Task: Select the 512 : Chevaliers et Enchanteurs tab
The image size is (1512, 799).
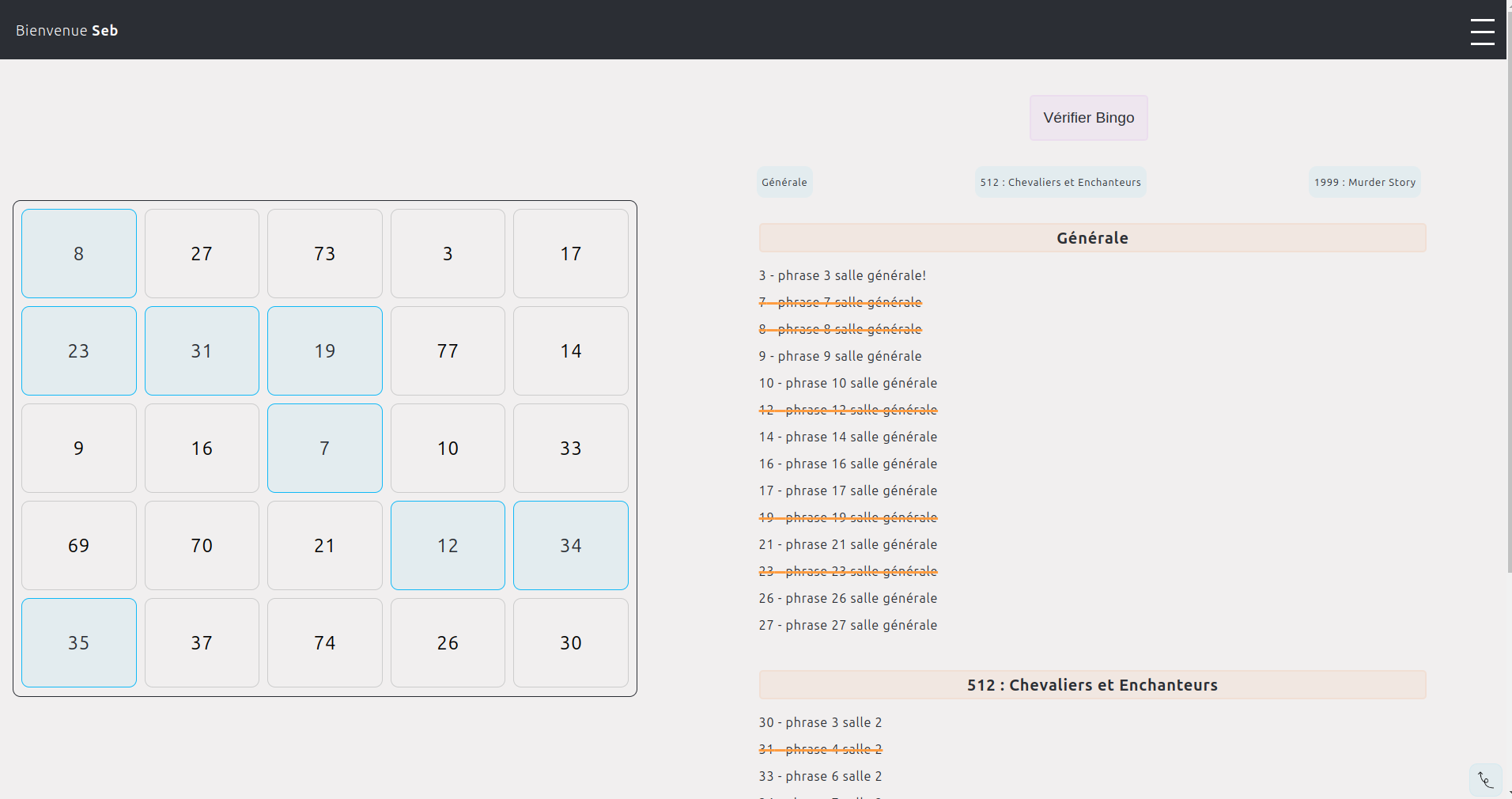Action: [x=1060, y=182]
